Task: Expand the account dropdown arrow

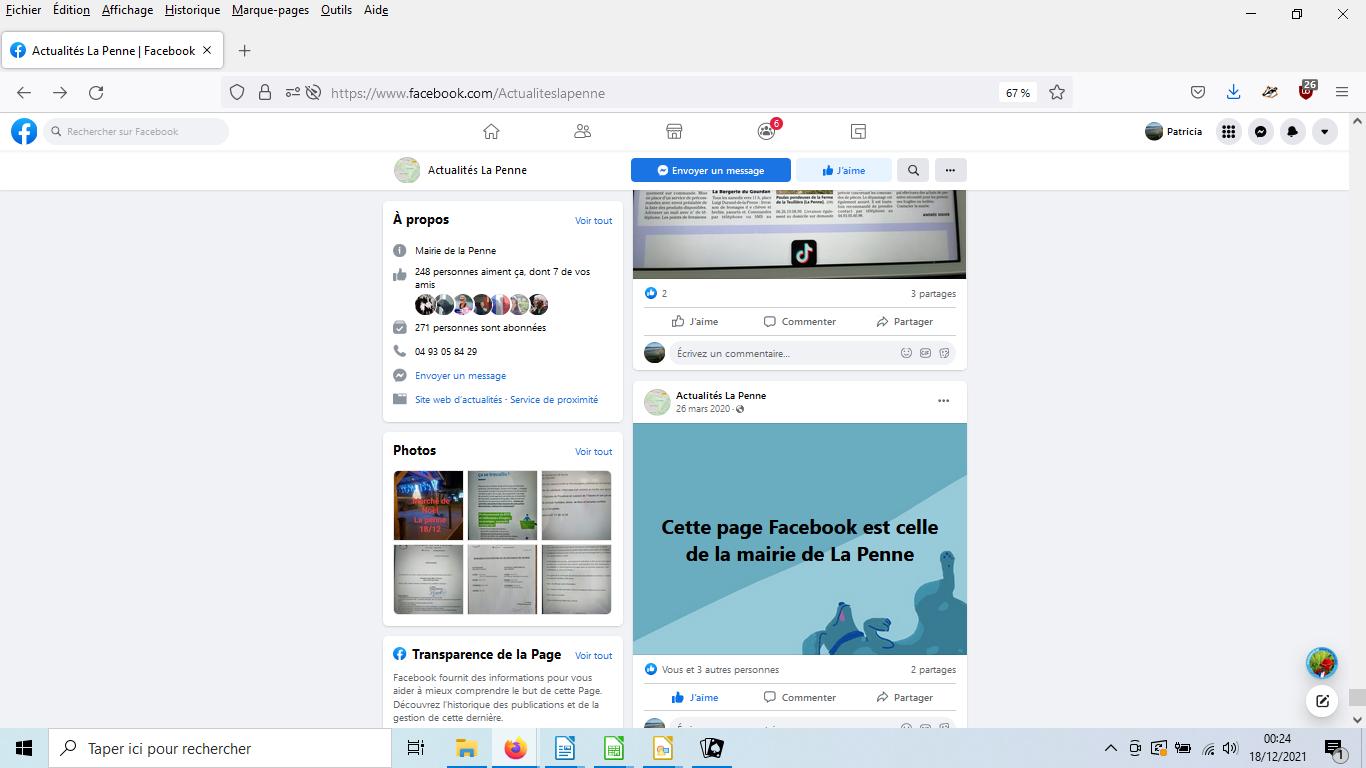Action: point(1325,131)
